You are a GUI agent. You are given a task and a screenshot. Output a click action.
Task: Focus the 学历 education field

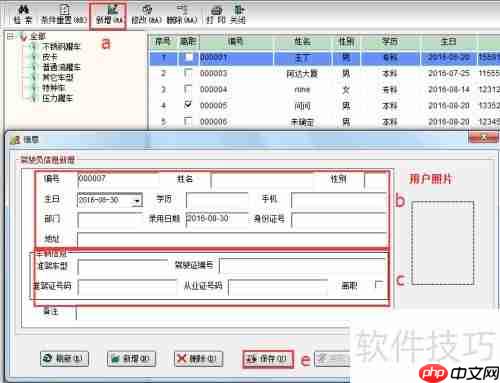[x=217, y=200]
